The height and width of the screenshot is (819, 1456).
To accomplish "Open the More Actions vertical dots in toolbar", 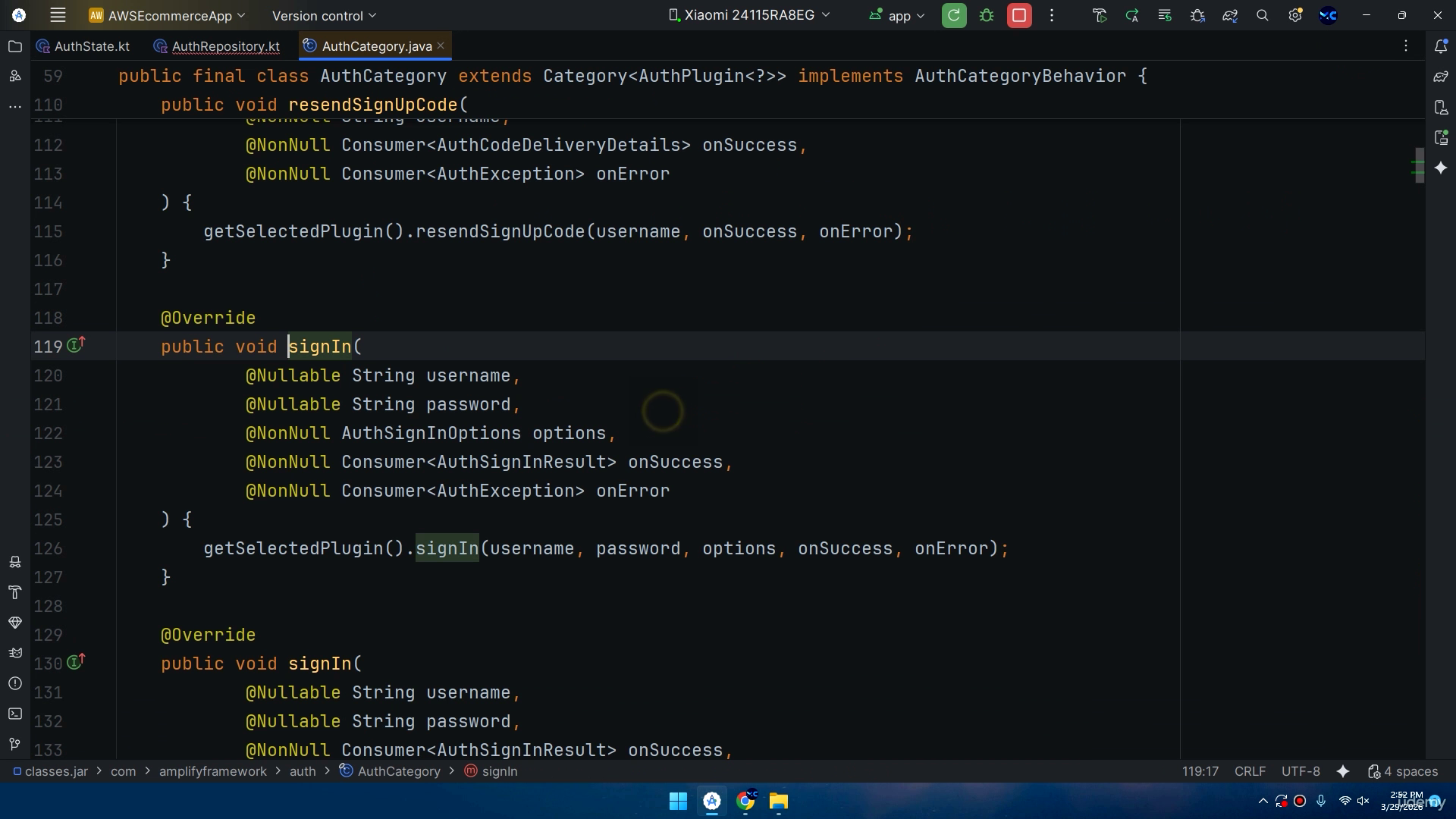I will point(1052,15).
